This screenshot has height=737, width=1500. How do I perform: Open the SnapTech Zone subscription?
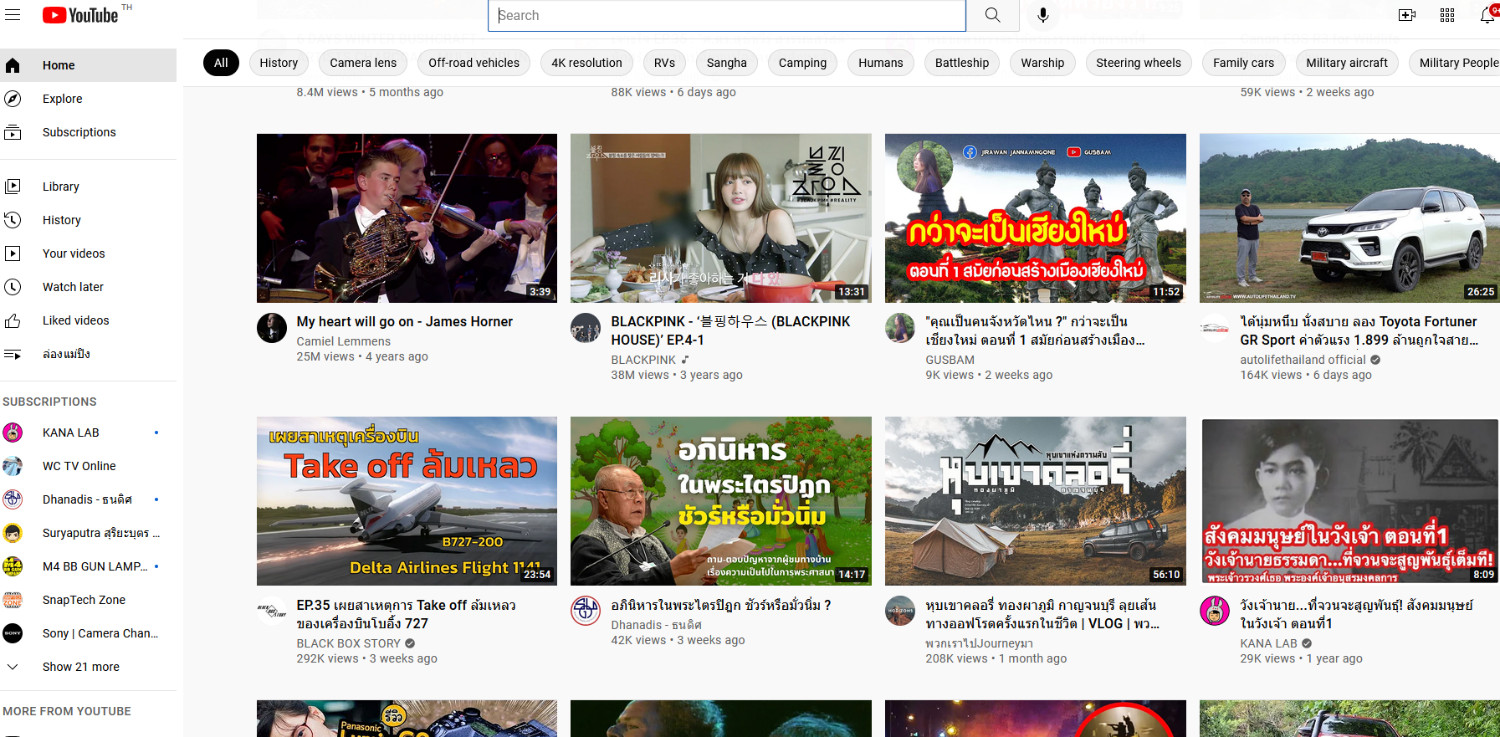tap(88, 600)
